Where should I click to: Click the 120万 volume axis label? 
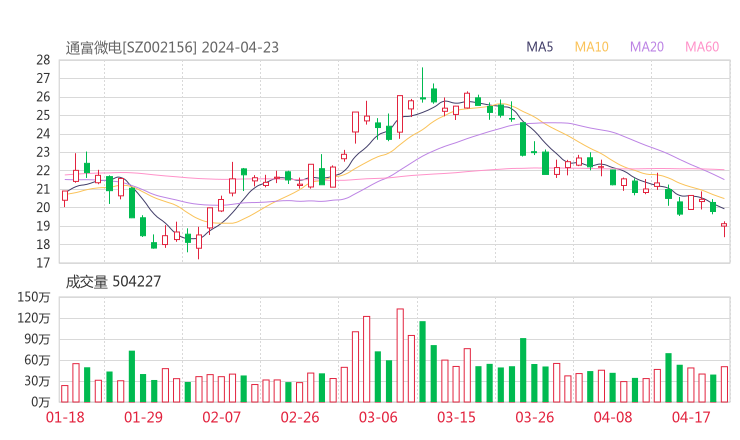(34, 318)
